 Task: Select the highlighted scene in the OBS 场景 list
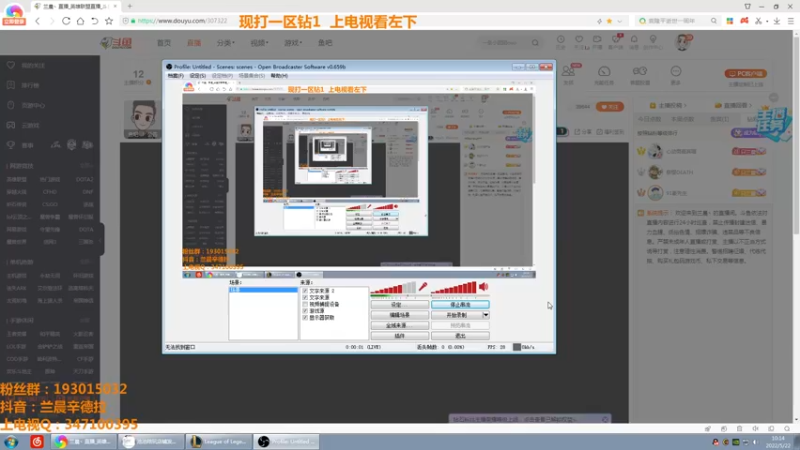[263, 290]
